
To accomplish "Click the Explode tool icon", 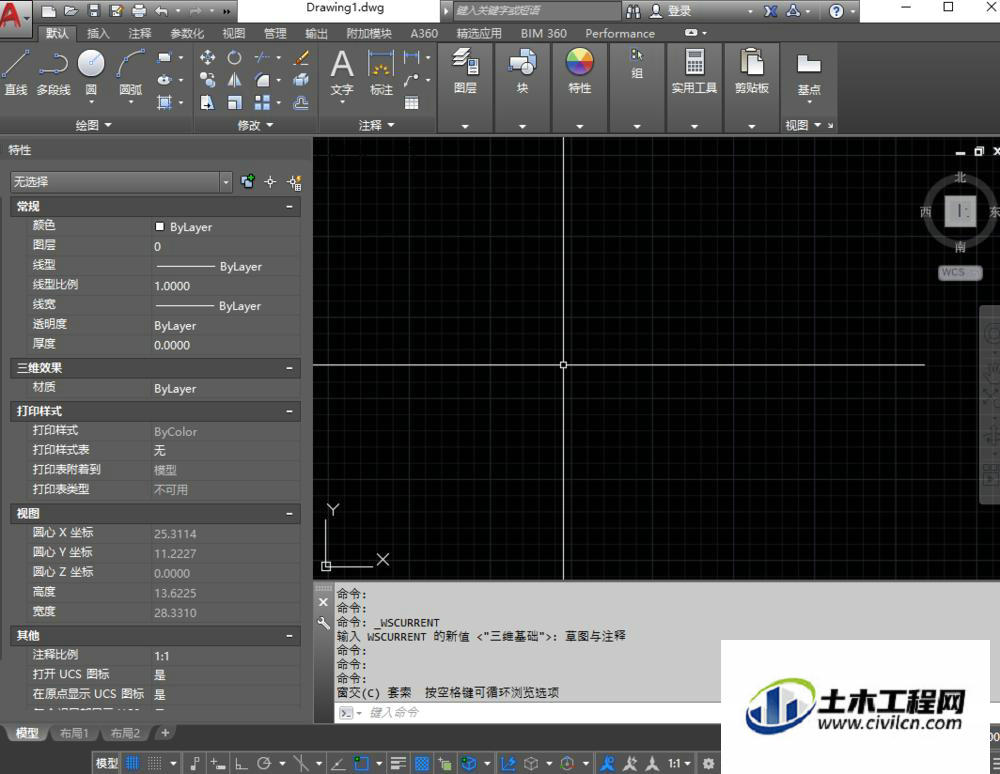I will (x=301, y=80).
